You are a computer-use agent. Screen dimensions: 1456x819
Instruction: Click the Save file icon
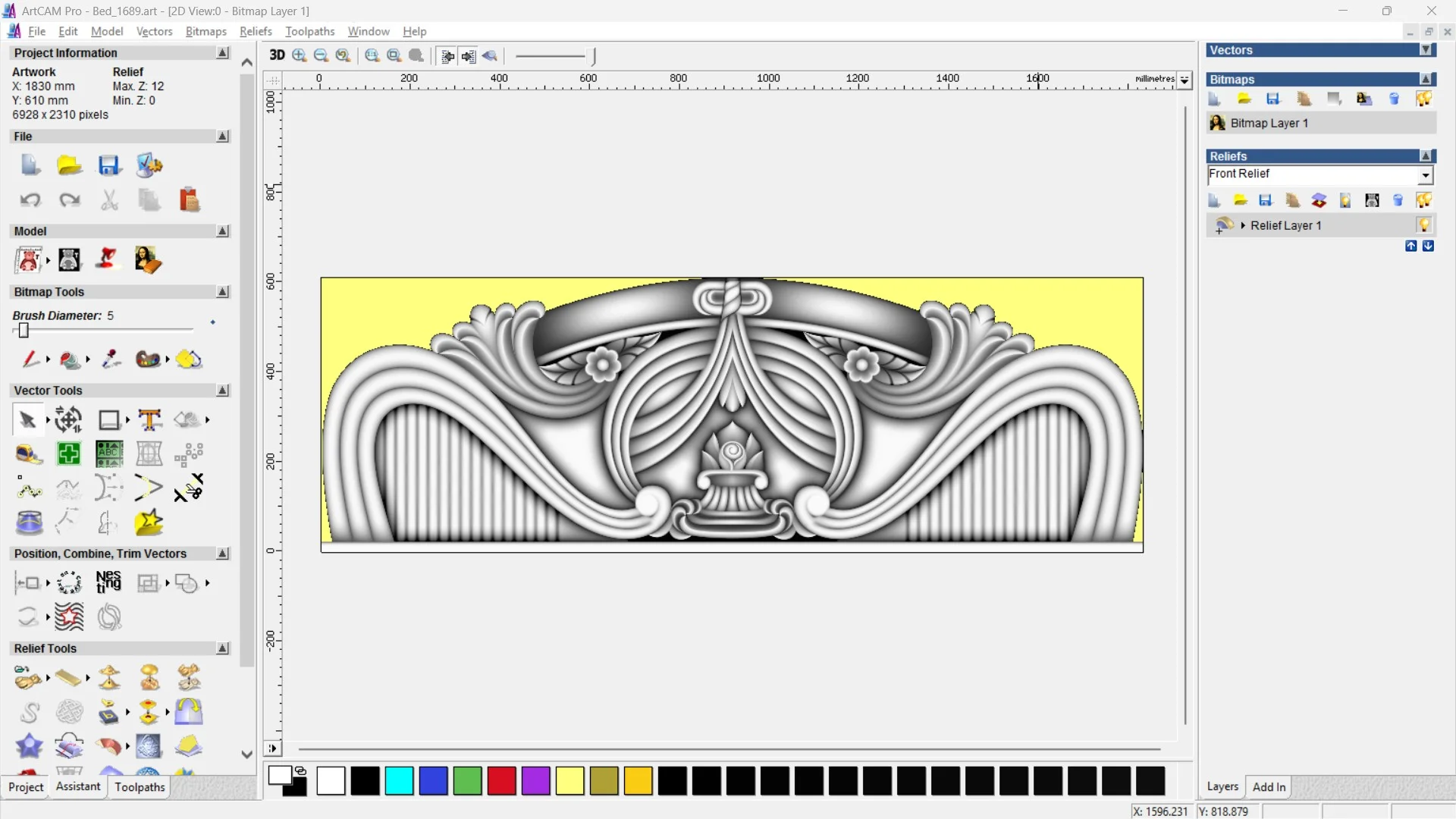109,165
